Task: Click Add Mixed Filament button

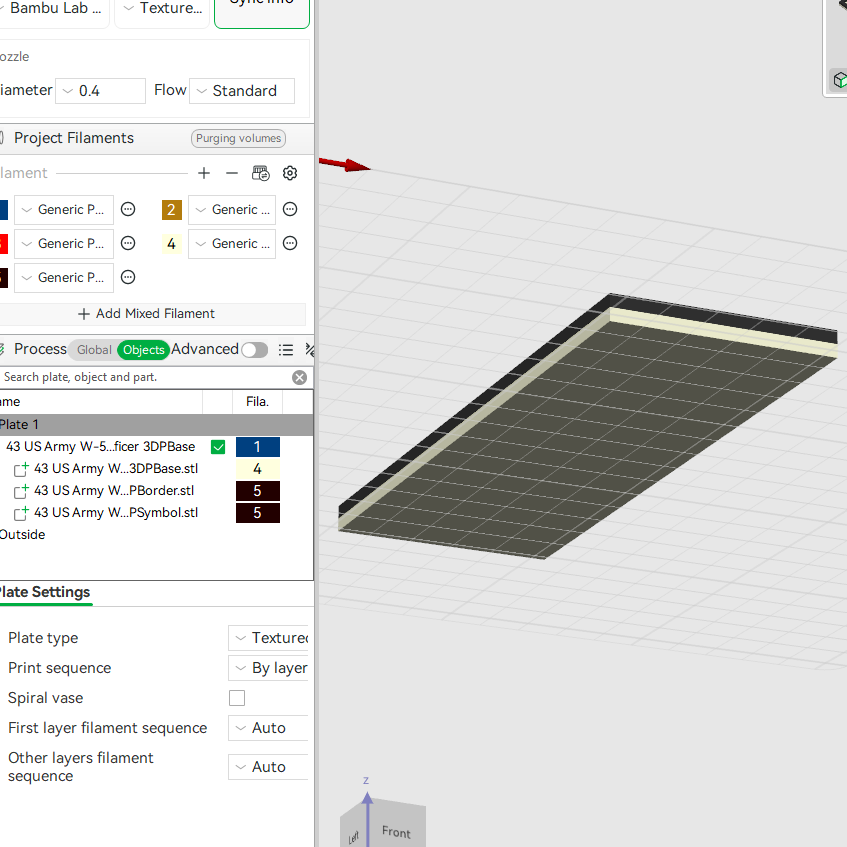Action: (146, 314)
